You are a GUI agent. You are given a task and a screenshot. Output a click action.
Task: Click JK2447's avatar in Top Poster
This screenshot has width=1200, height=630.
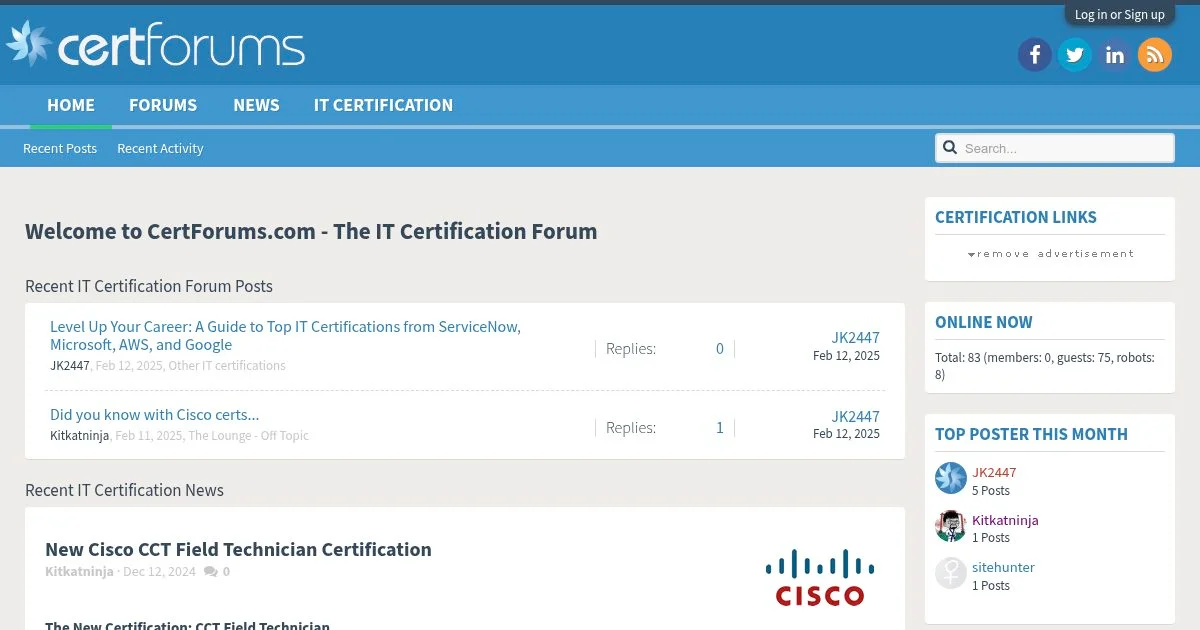951,478
